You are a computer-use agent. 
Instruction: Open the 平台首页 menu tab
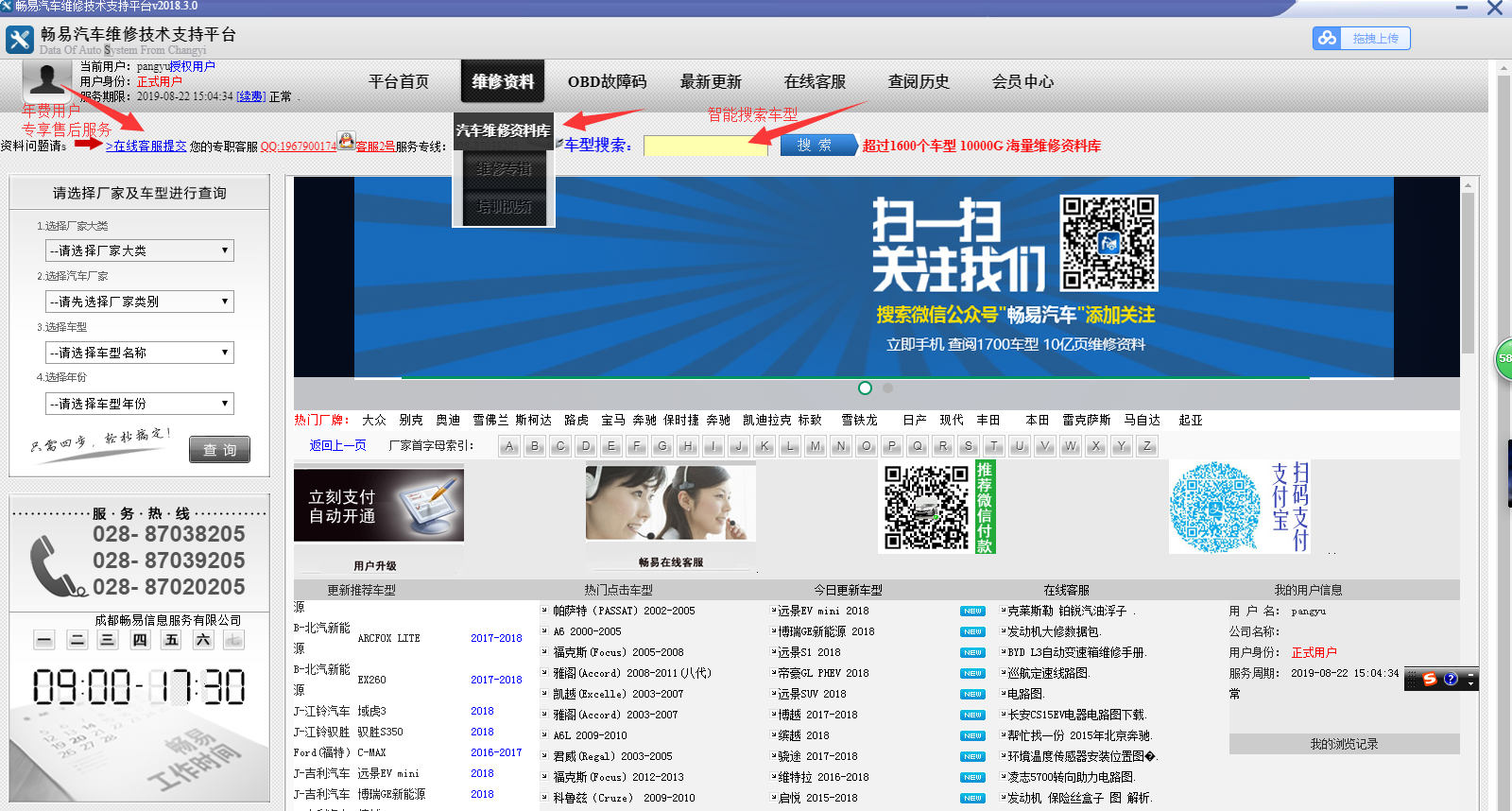click(x=399, y=82)
